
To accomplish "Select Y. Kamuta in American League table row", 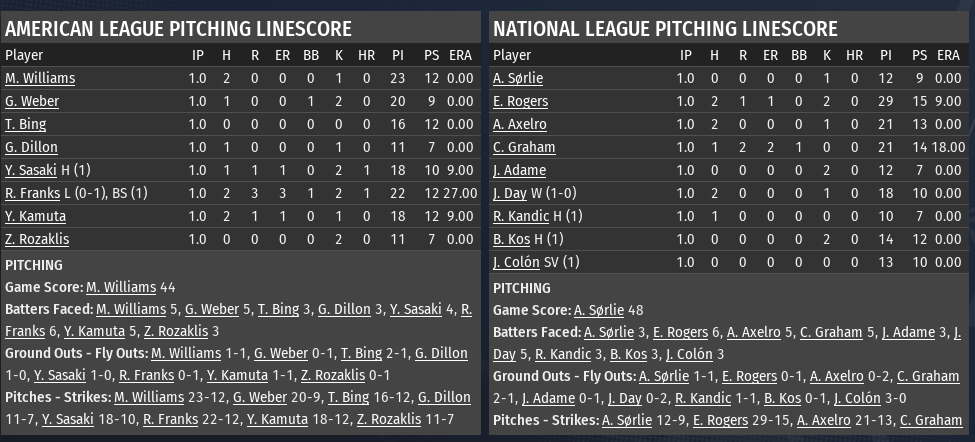I will point(36,216).
